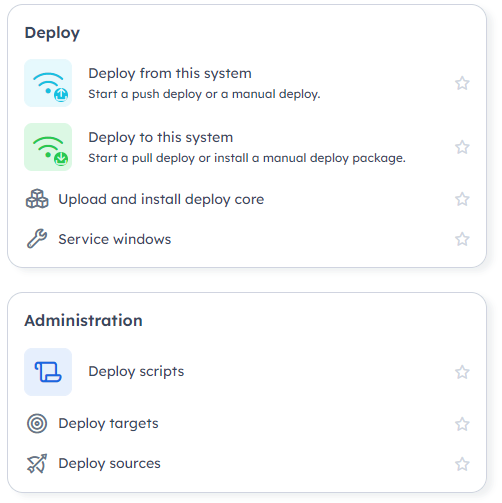Toggle favorite star on Deploy scripts
The width and height of the screenshot is (502, 503).
point(462,372)
